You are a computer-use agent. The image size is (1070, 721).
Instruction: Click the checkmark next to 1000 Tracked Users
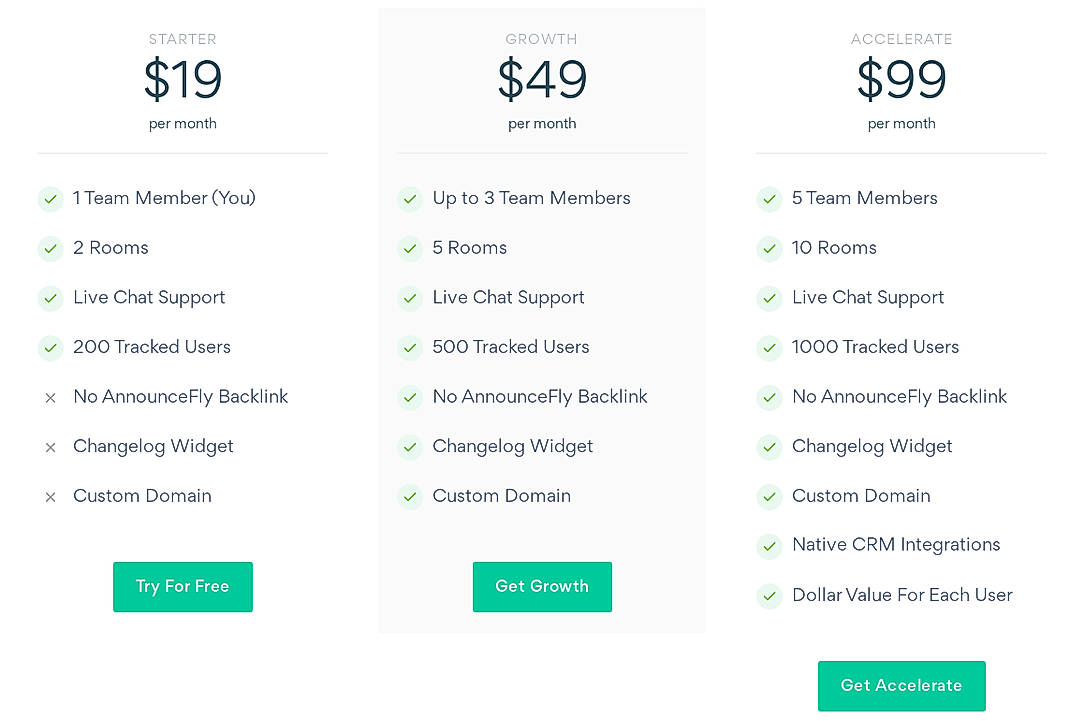click(769, 348)
